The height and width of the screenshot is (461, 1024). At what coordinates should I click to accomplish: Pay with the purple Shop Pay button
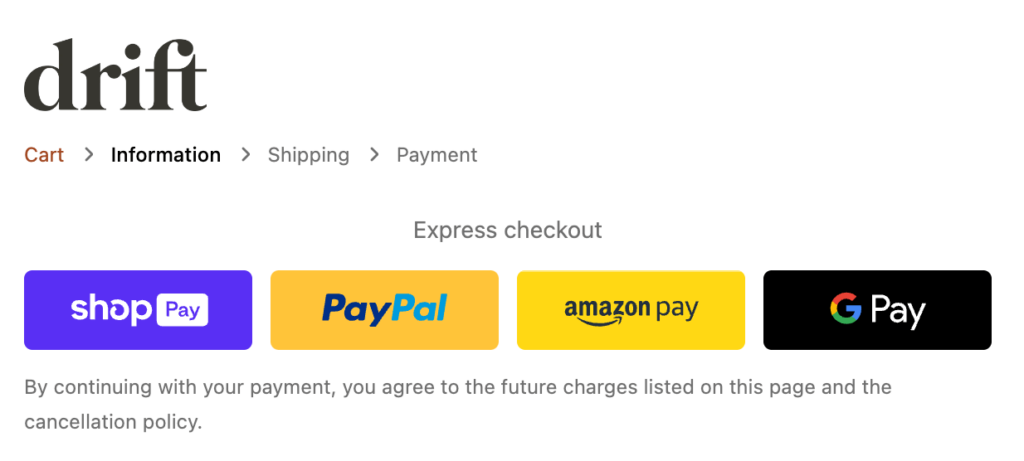pyautogui.click(x=138, y=310)
